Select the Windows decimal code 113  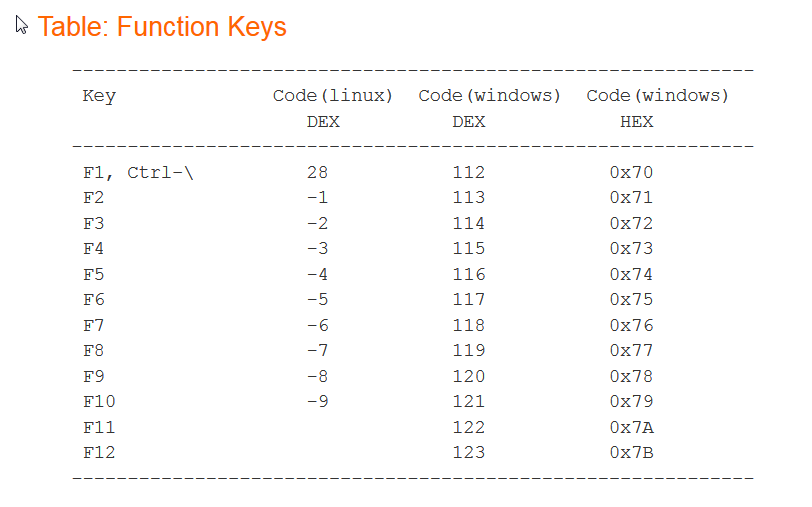pyautogui.click(x=468, y=197)
